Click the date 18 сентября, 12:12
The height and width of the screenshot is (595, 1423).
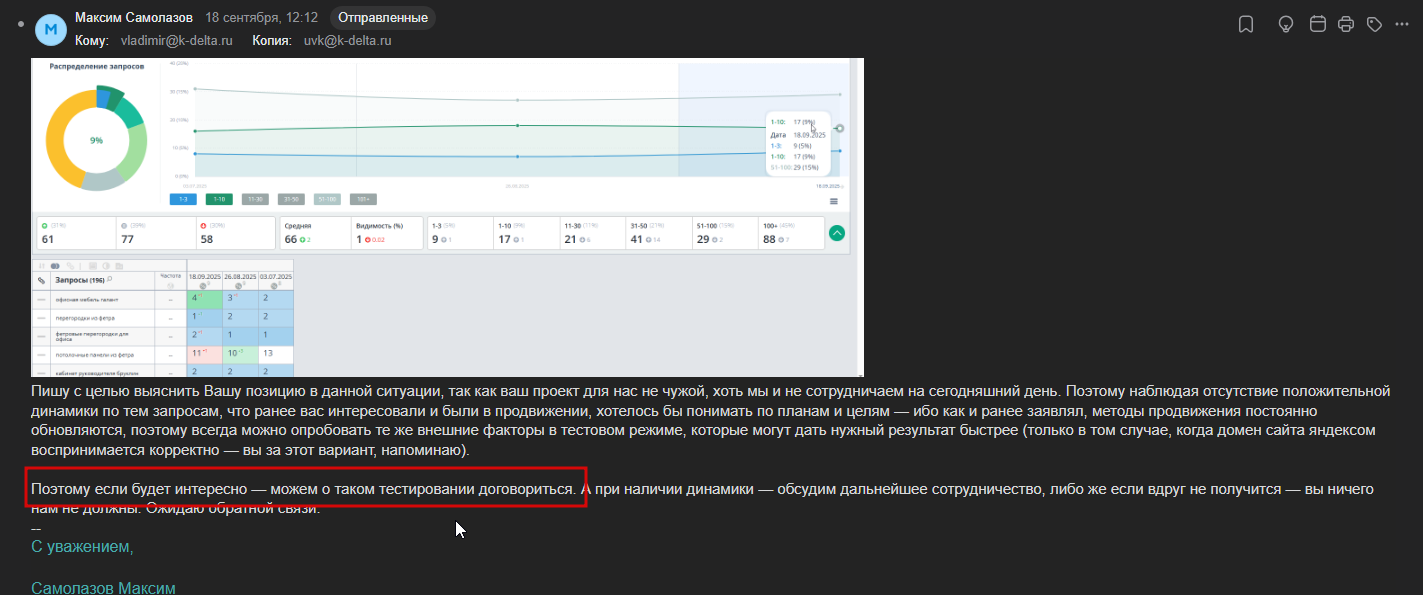coord(261,18)
